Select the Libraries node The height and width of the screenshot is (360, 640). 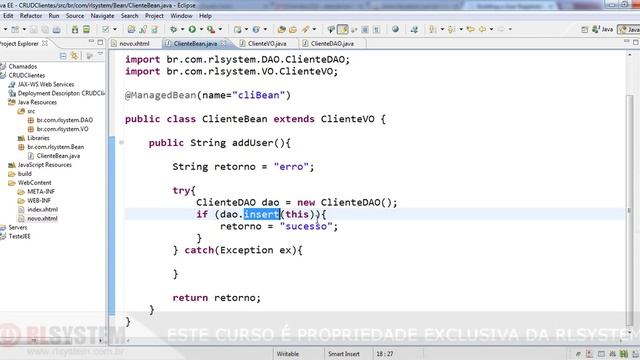38,138
